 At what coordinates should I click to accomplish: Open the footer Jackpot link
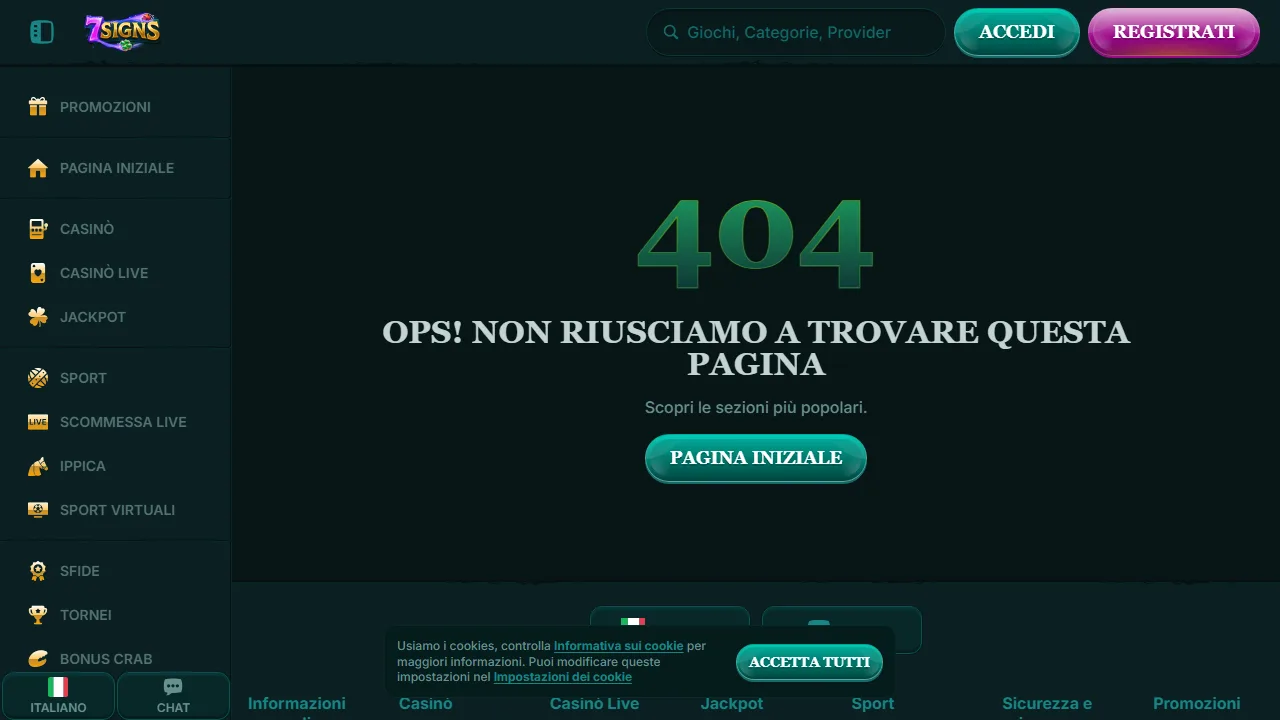click(732, 704)
